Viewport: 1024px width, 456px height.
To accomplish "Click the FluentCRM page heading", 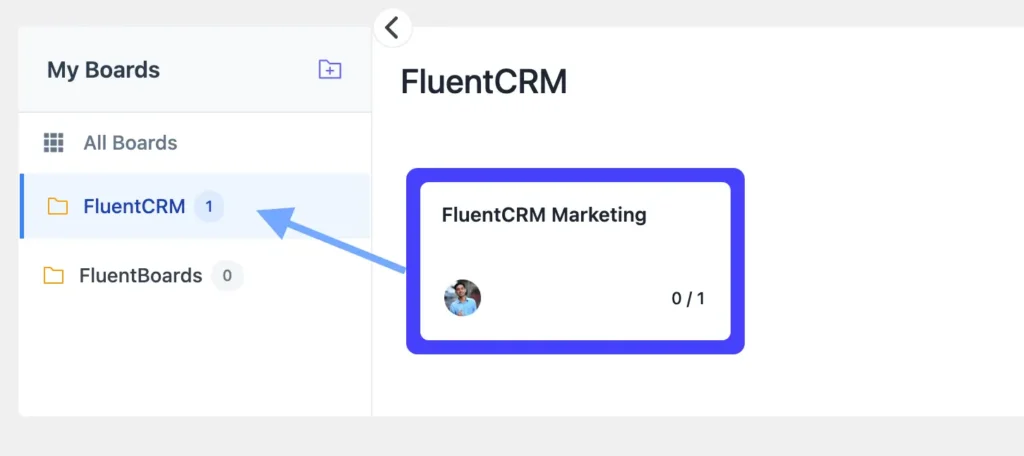I will click(484, 82).
